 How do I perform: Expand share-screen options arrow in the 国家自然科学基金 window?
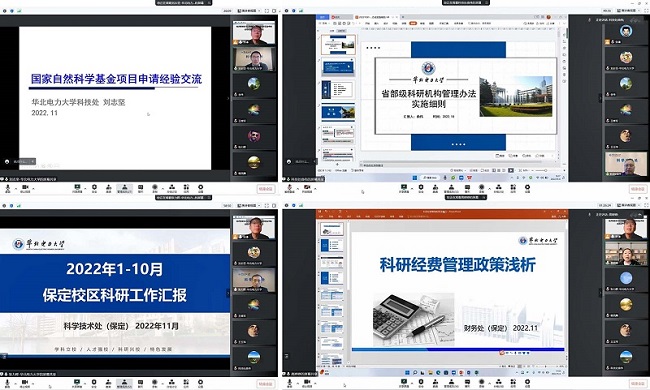pyautogui.click(x=85, y=188)
